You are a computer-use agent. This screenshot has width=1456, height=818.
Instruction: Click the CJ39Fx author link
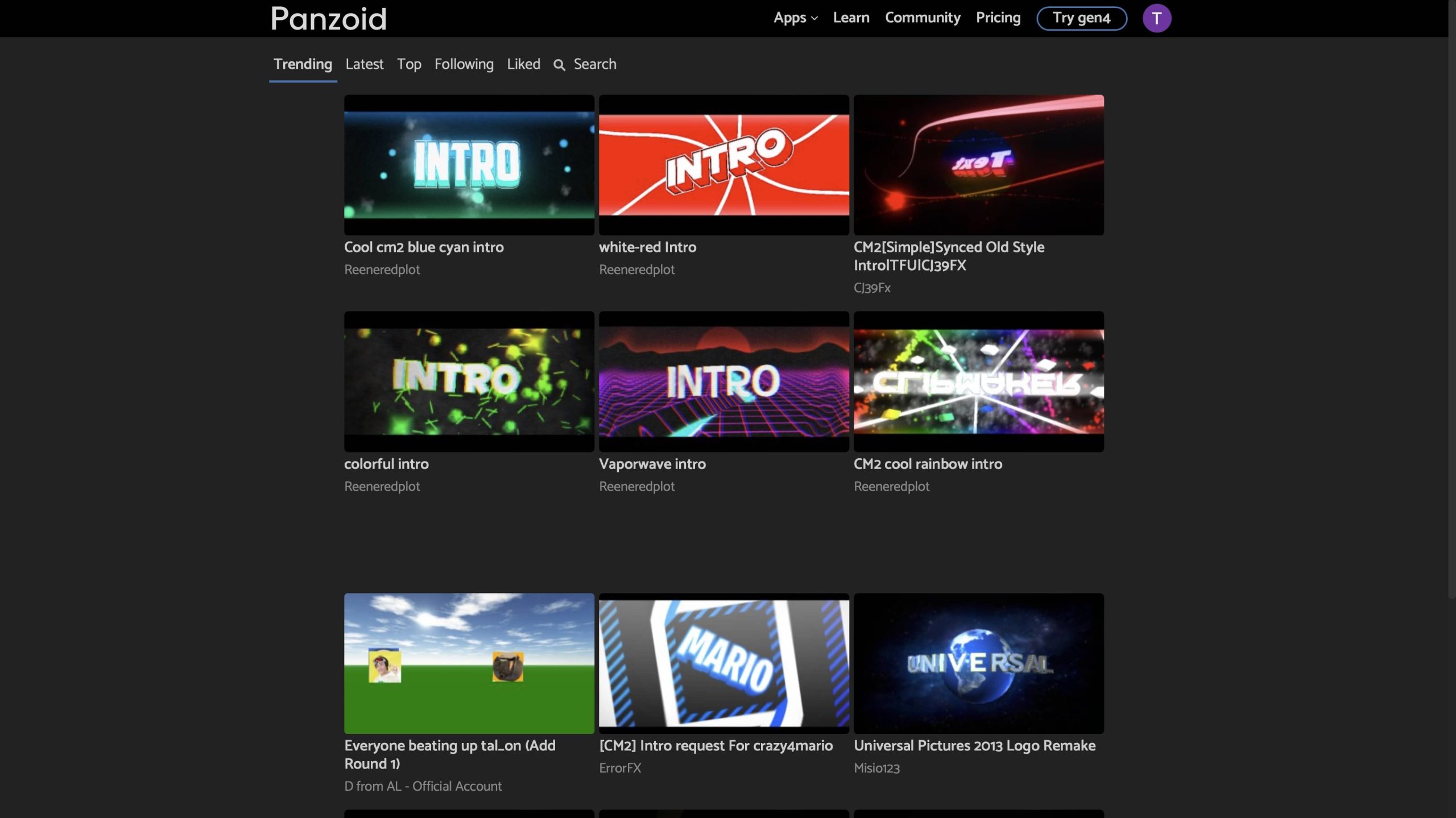pyautogui.click(x=871, y=288)
